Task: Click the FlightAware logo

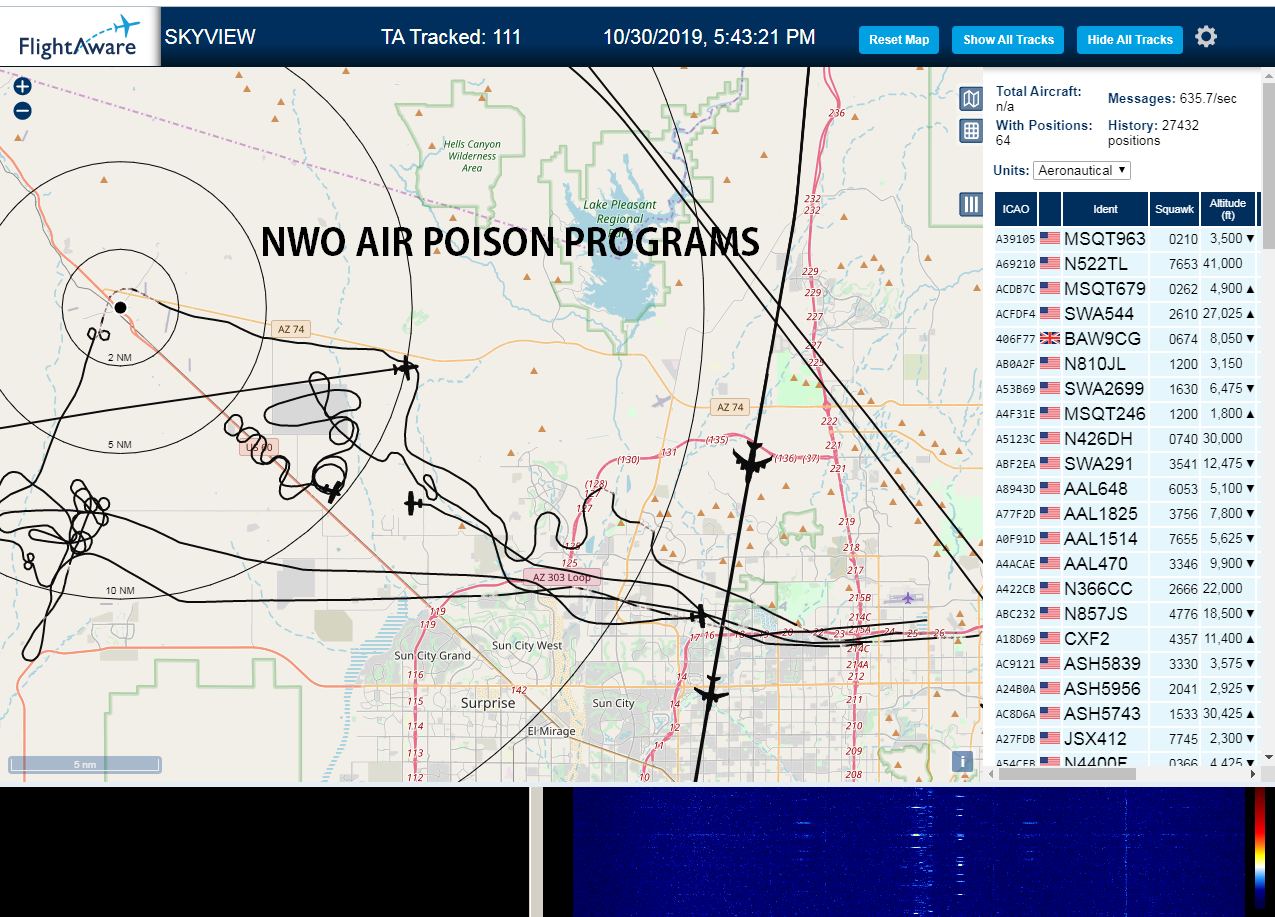Action: pos(79,37)
